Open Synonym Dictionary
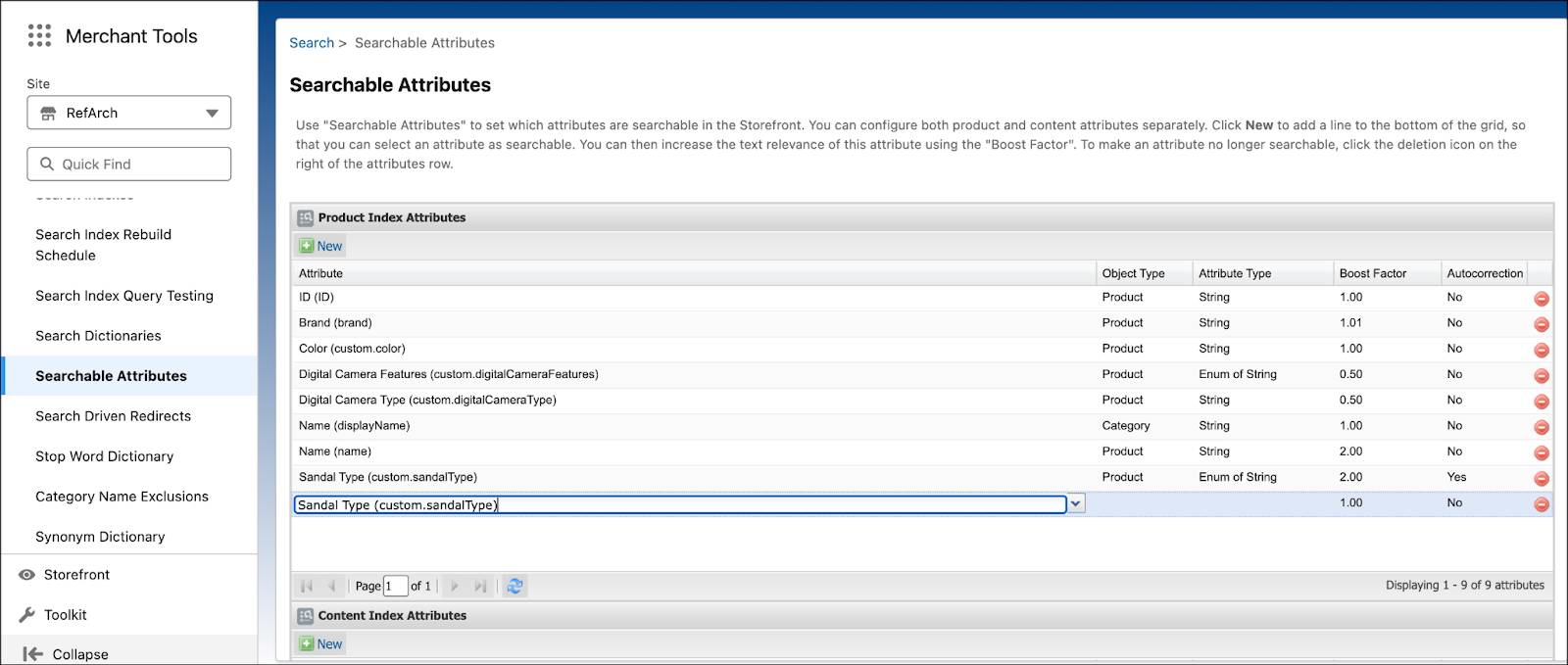1568x665 pixels. (100, 537)
